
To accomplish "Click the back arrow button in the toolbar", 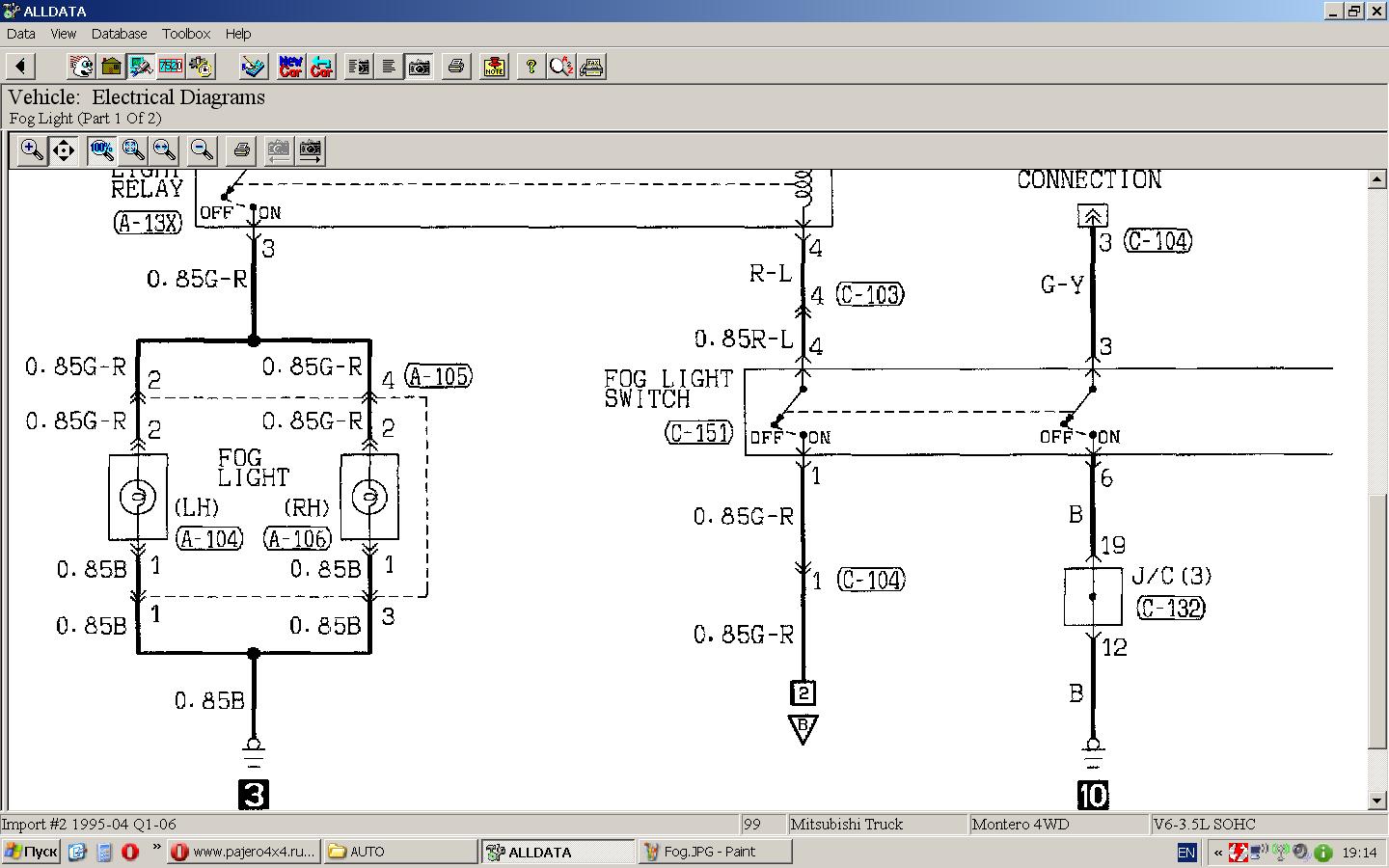I will pos(20,67).
